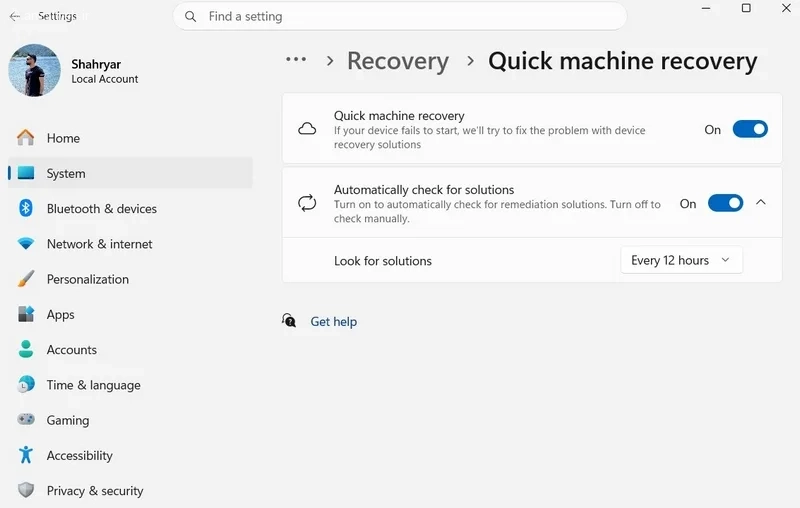Screen dimensions: 800x508
Task: Maximize the Settings window
Action: pyautogui.click(x=746, y=8)
